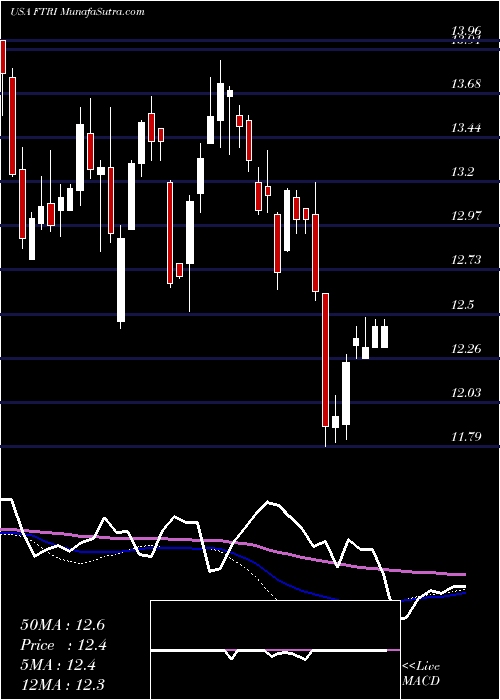Click the 12.03 price axis label

tap(466, 392)
